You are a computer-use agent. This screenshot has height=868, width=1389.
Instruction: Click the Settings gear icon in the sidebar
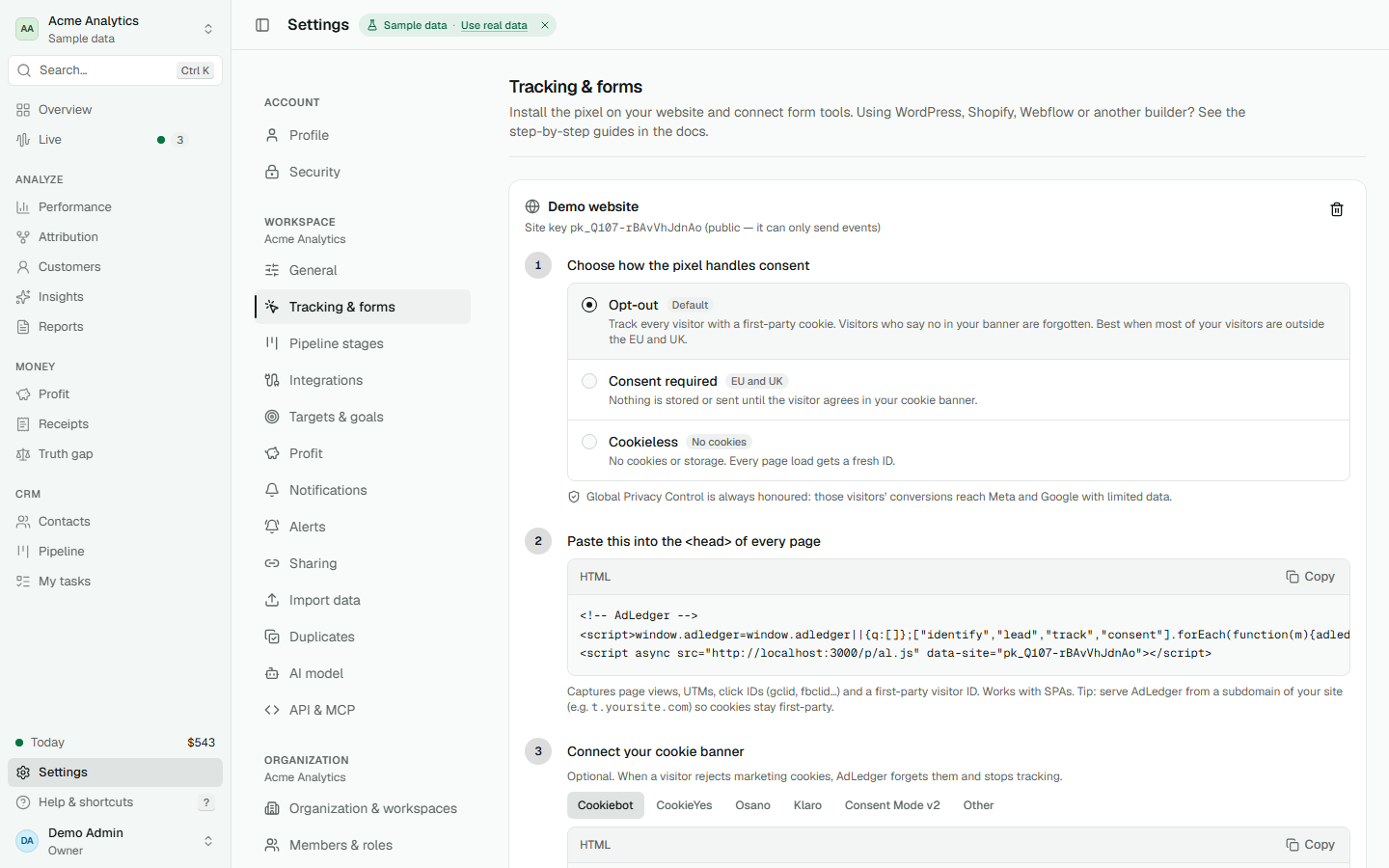pos(23,773)
